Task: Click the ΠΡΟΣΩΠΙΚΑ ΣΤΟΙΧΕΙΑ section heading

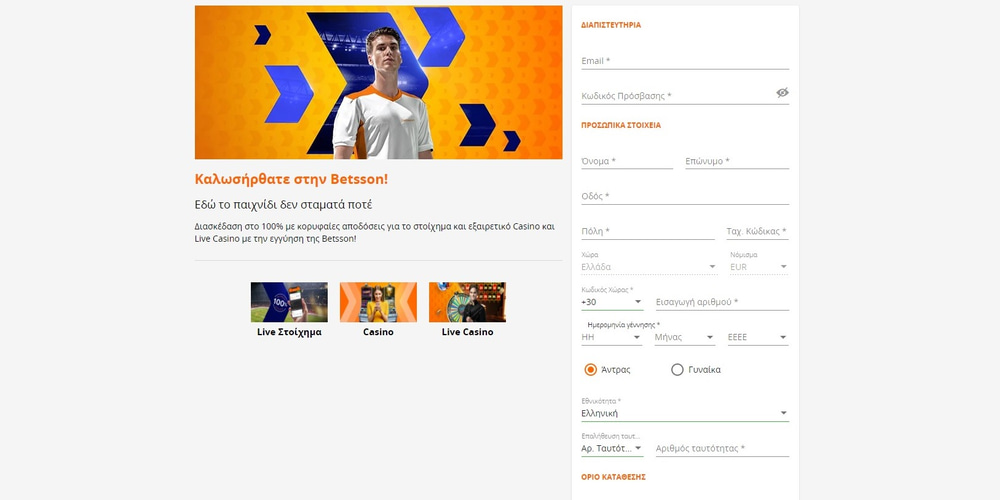Action: click(621, 126)
